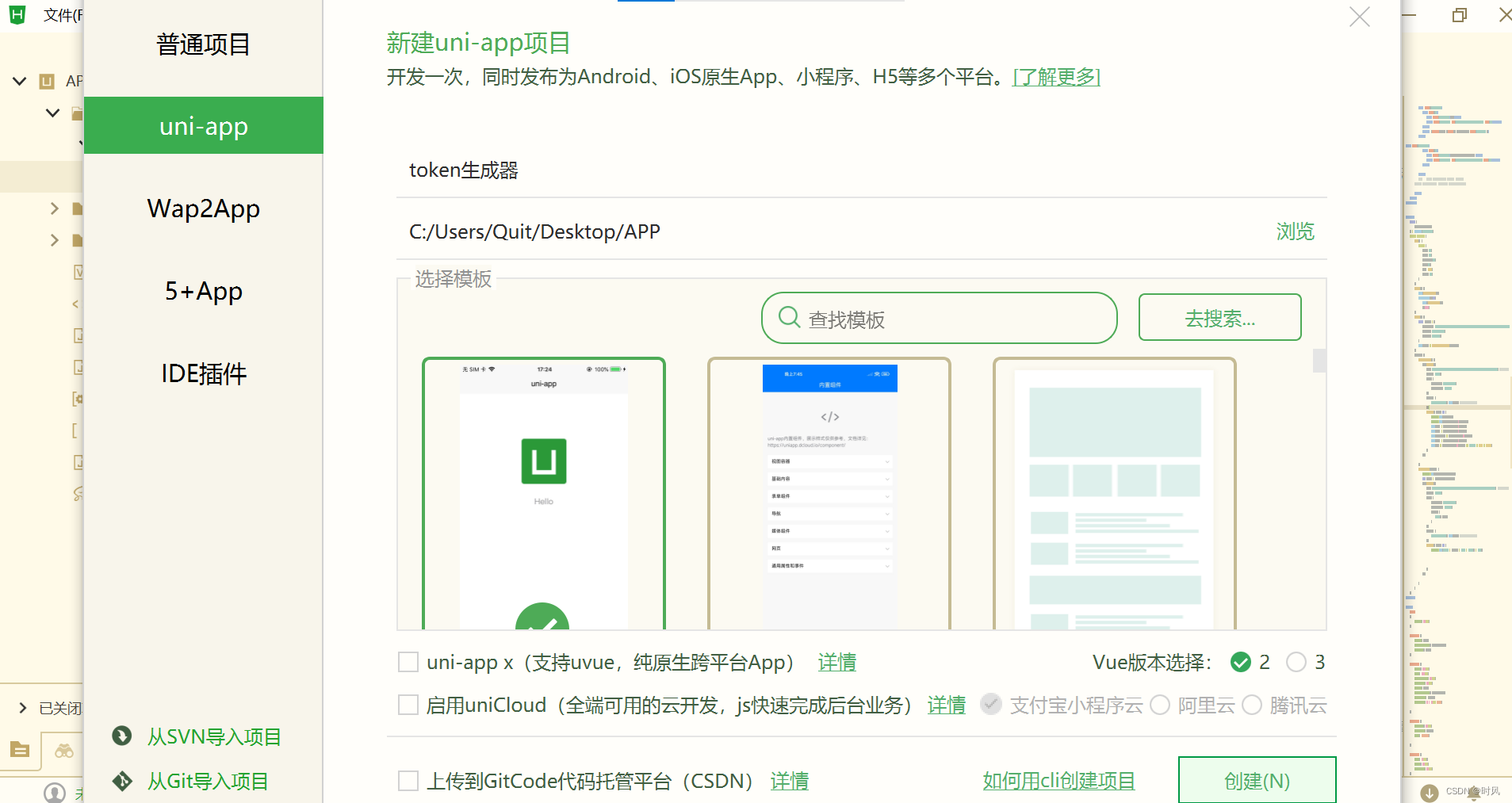Click the magnifier icon inside 查找模板 box
Image resolution: width=1512 pixels, height=803 pixels.
789,317
